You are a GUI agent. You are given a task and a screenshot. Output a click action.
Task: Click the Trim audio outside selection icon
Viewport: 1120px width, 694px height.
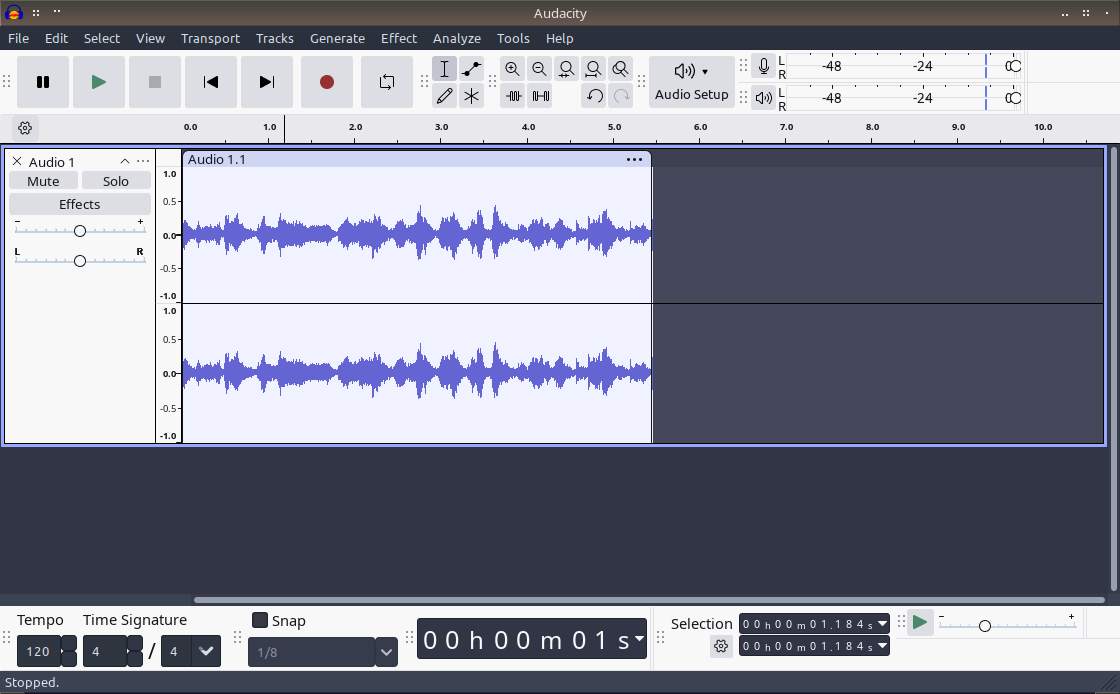[513, 96]
